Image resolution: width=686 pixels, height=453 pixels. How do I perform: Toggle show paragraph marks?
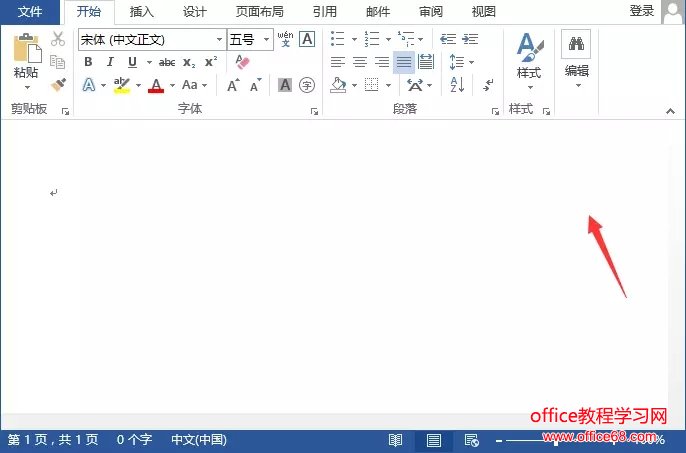tap(488, 84)
